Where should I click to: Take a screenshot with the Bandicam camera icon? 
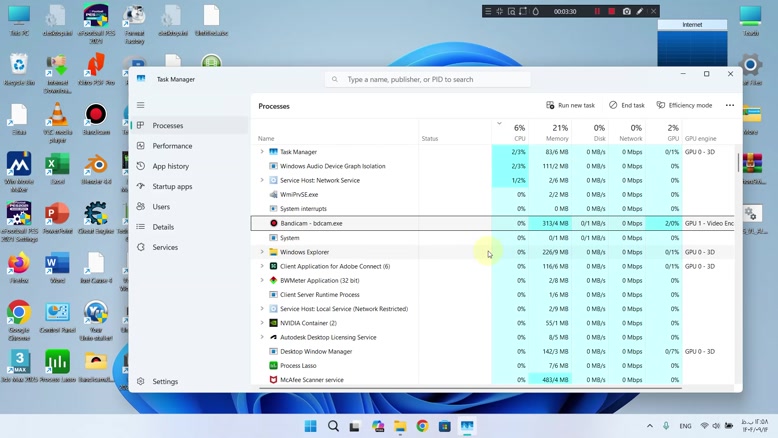627,11
